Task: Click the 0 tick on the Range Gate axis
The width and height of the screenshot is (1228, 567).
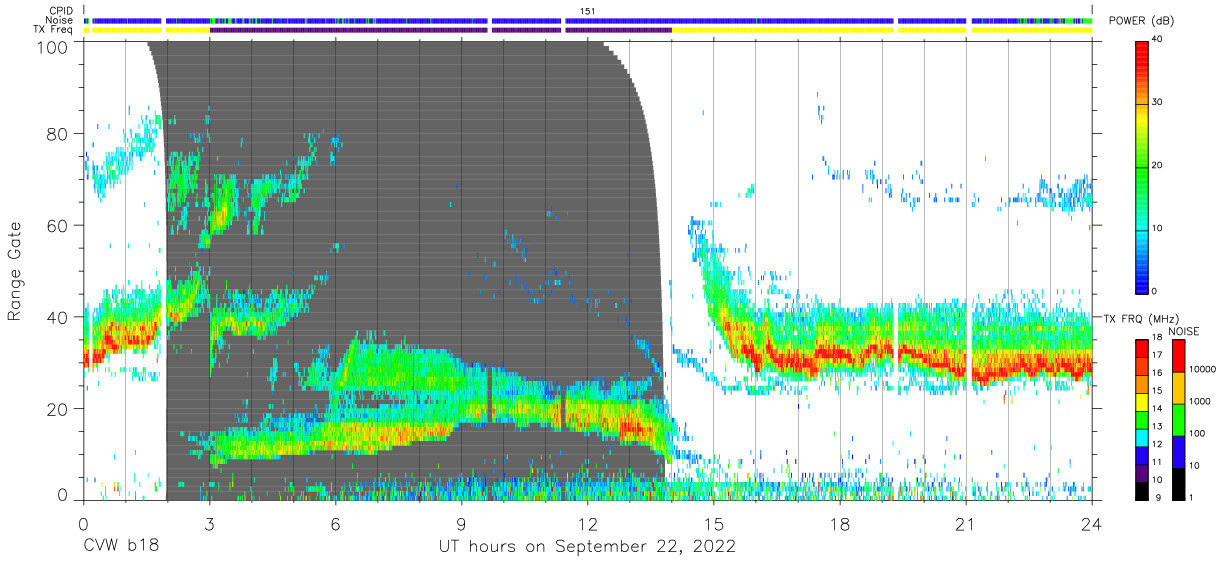Action: (63, 494)
